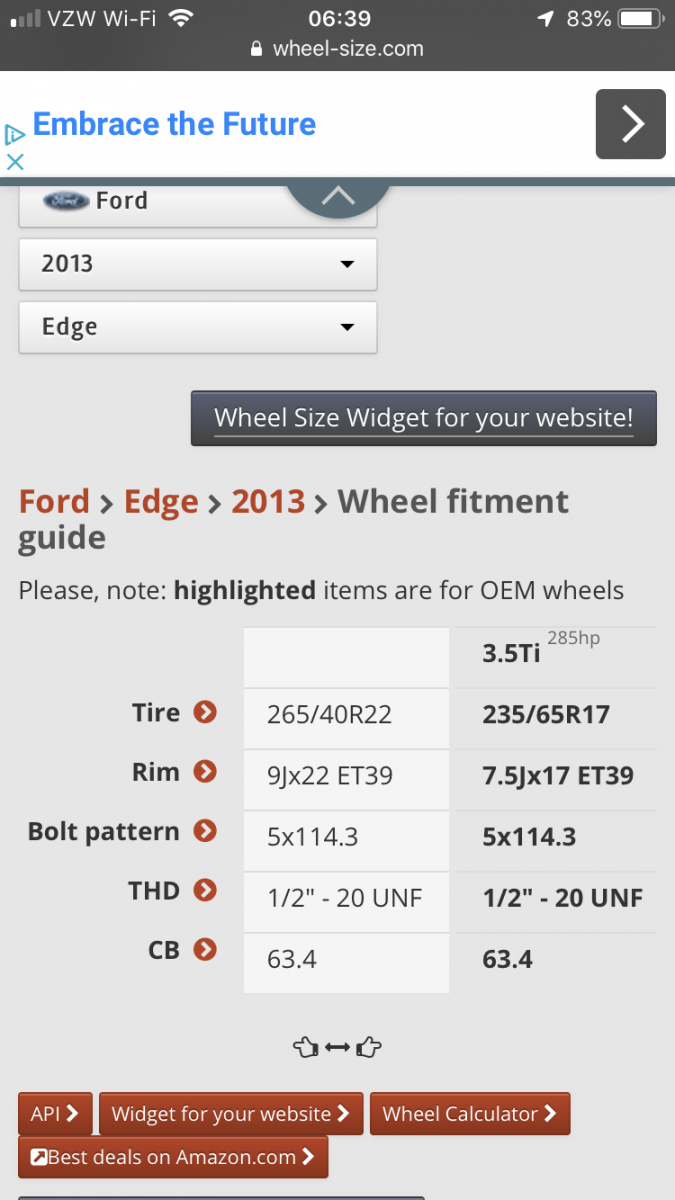The height and width of the screenshot is (1200, 675).
Task: Close the ad with the X icon
Action: 14,161
